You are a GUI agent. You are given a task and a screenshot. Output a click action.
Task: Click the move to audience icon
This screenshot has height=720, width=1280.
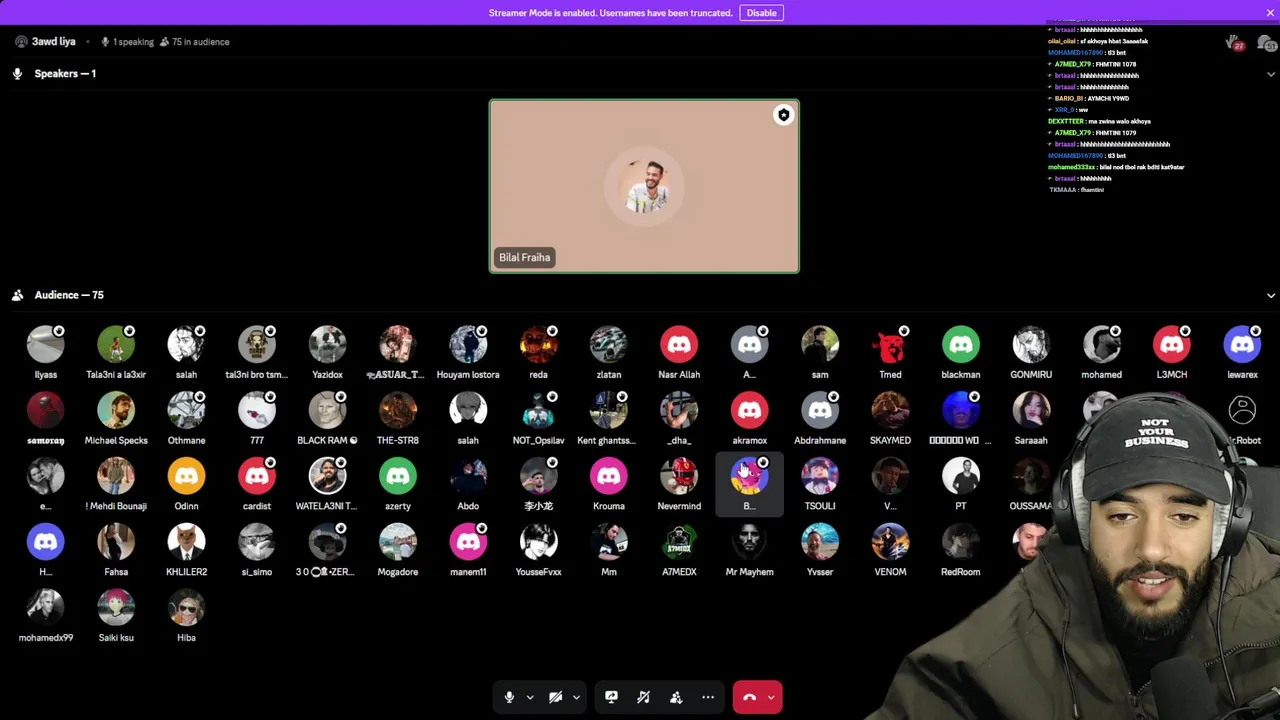pos(676,697)
